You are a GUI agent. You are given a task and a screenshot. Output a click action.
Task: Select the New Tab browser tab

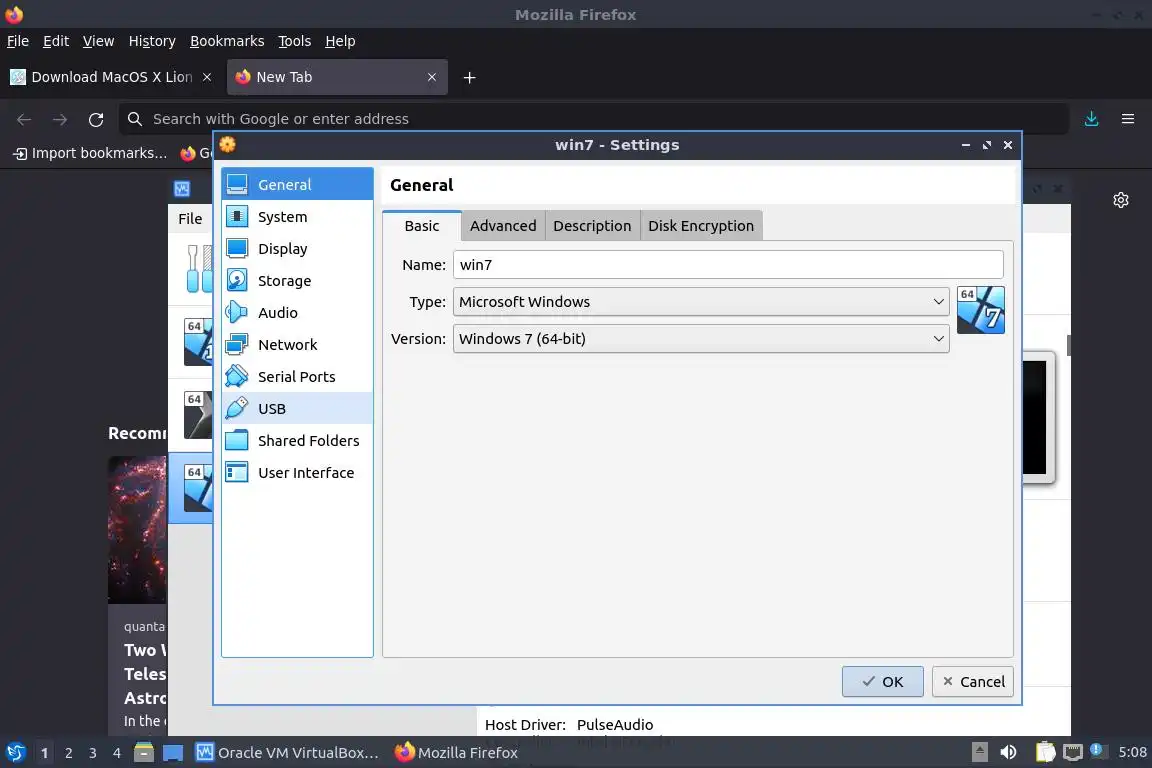tap(337, 77)
